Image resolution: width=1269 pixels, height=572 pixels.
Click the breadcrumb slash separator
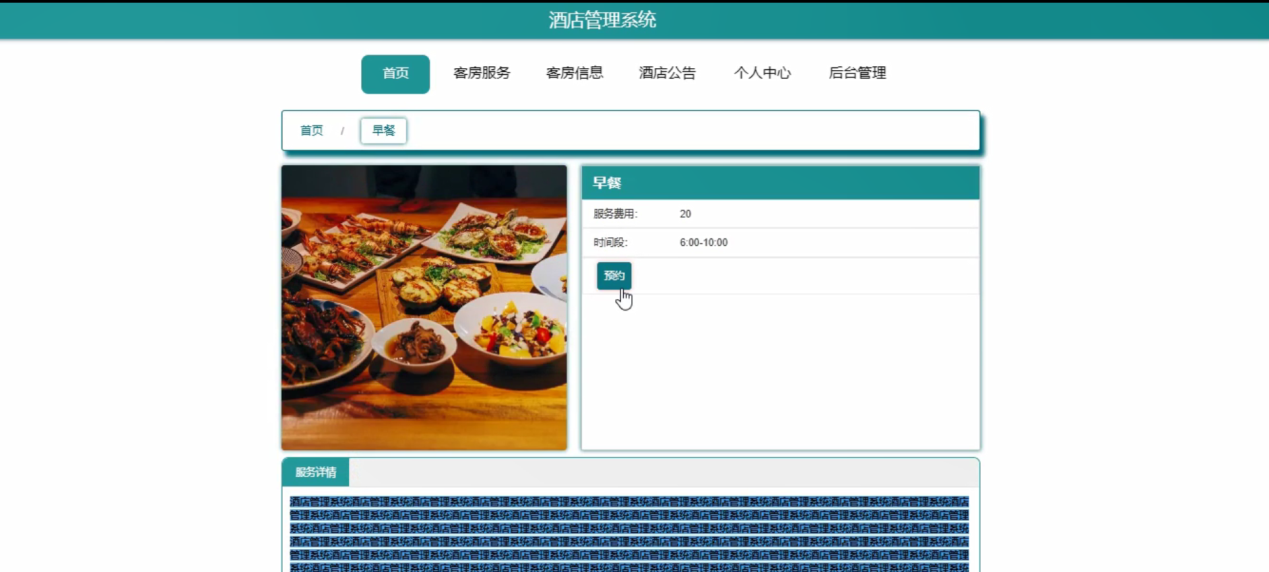342,131
